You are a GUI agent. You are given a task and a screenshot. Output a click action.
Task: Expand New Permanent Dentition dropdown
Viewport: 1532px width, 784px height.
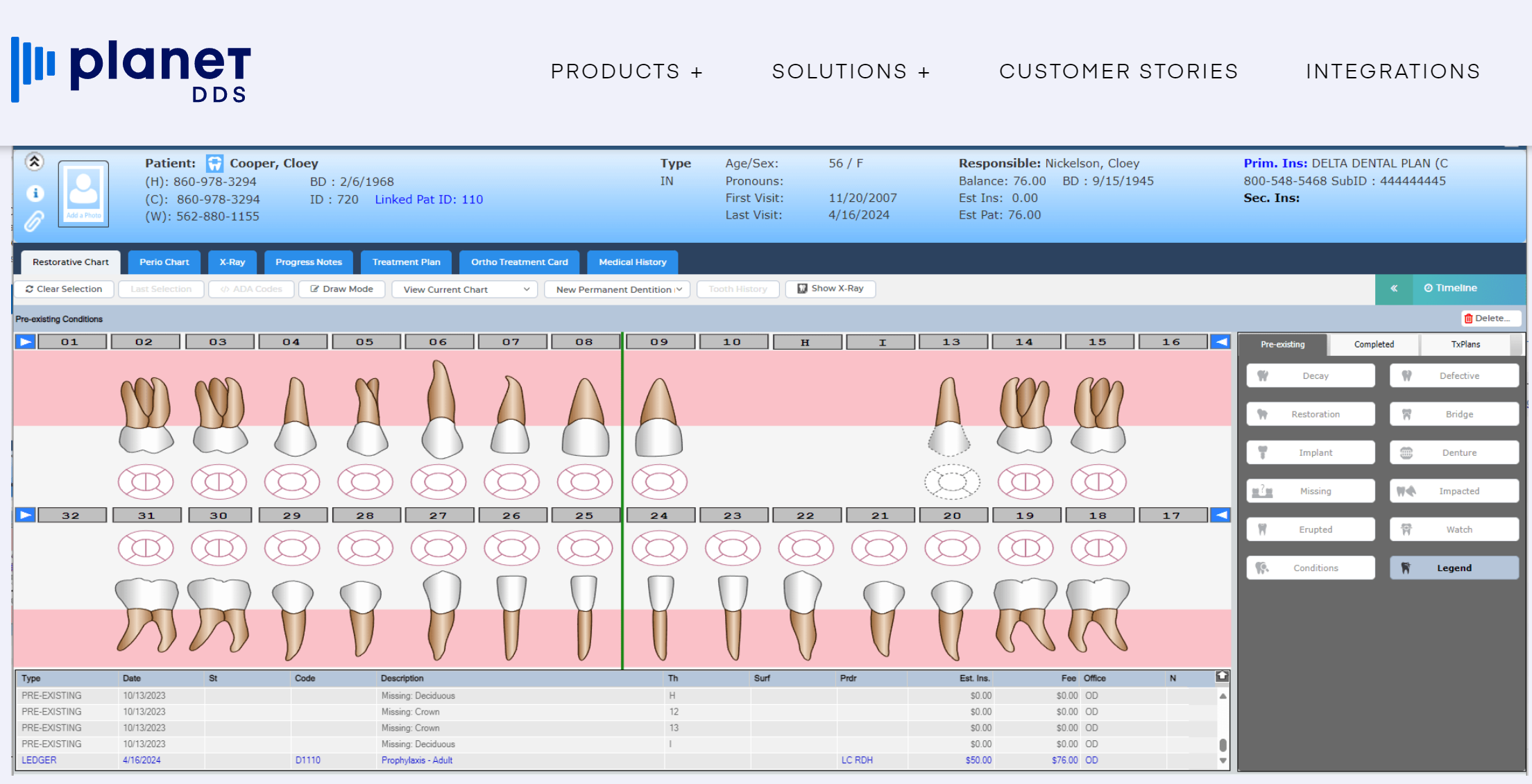pos(617,289)
